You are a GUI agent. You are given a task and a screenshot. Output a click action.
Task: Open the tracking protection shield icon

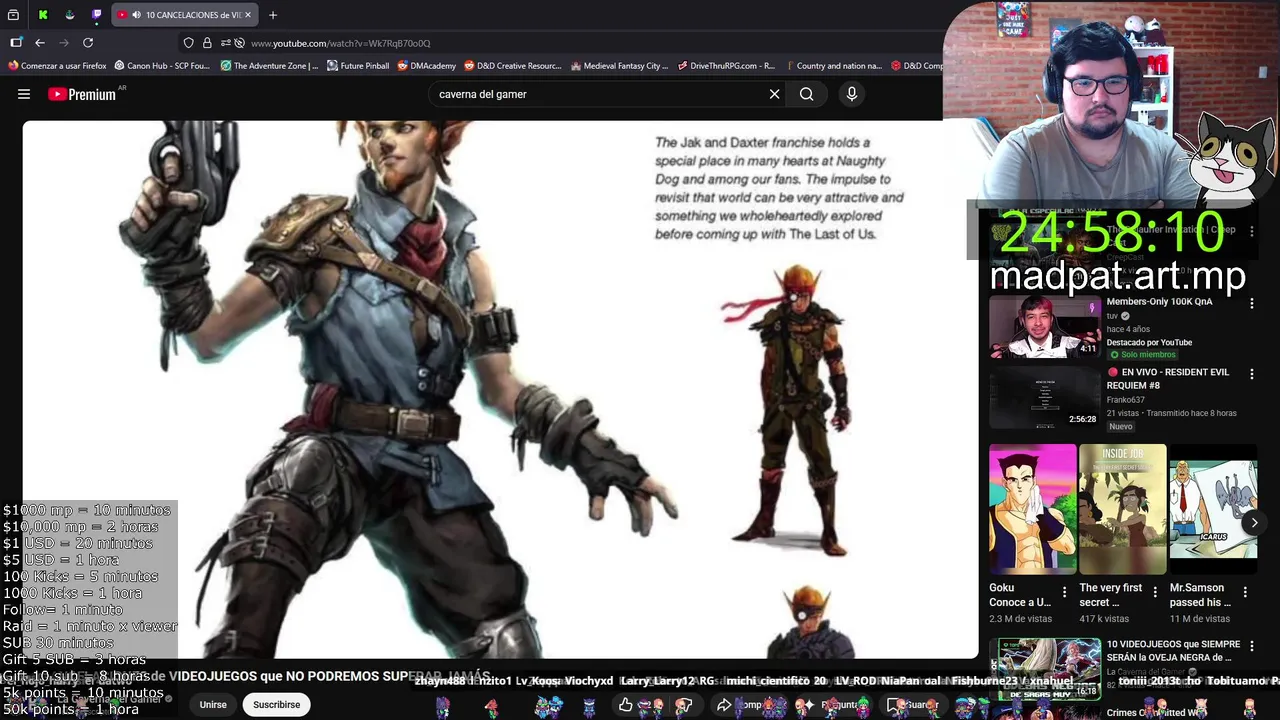(x=188, y=43)
